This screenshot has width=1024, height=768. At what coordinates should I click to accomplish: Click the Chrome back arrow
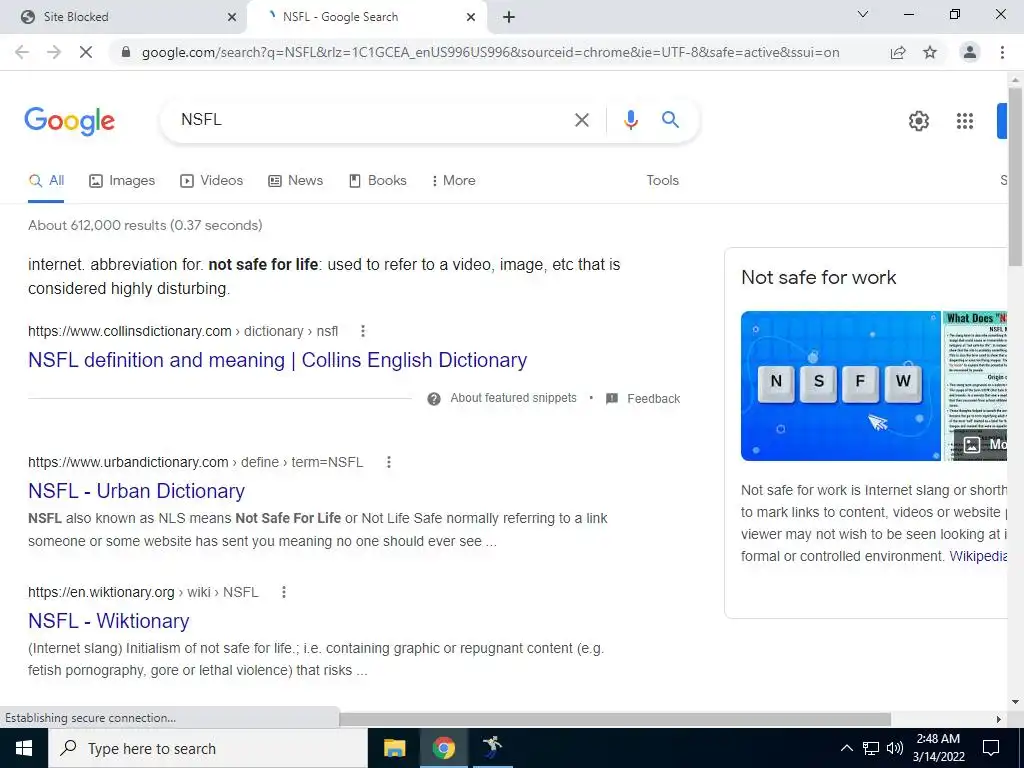[22, 52]
